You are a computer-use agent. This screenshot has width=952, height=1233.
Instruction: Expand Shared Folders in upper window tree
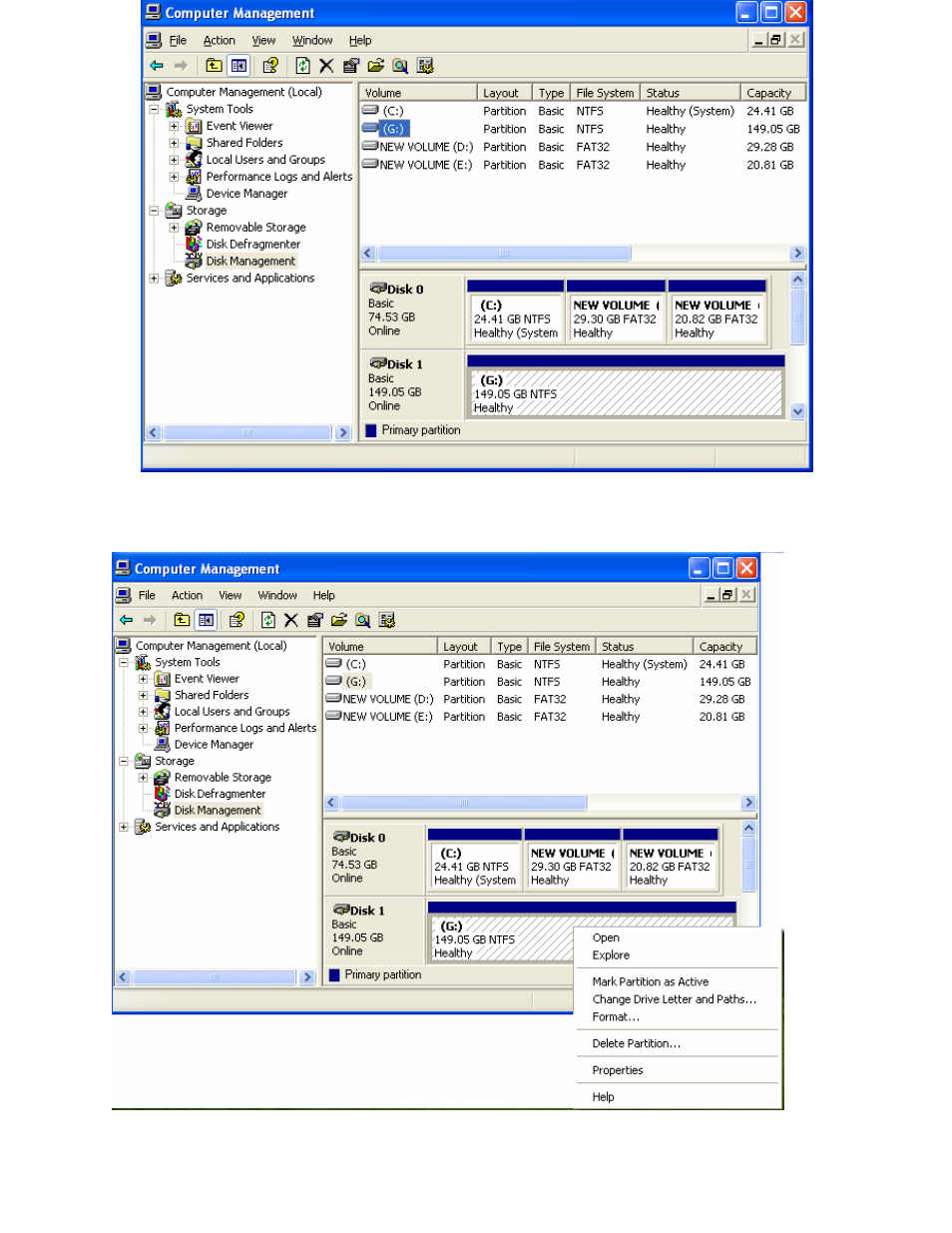(174, 144)
